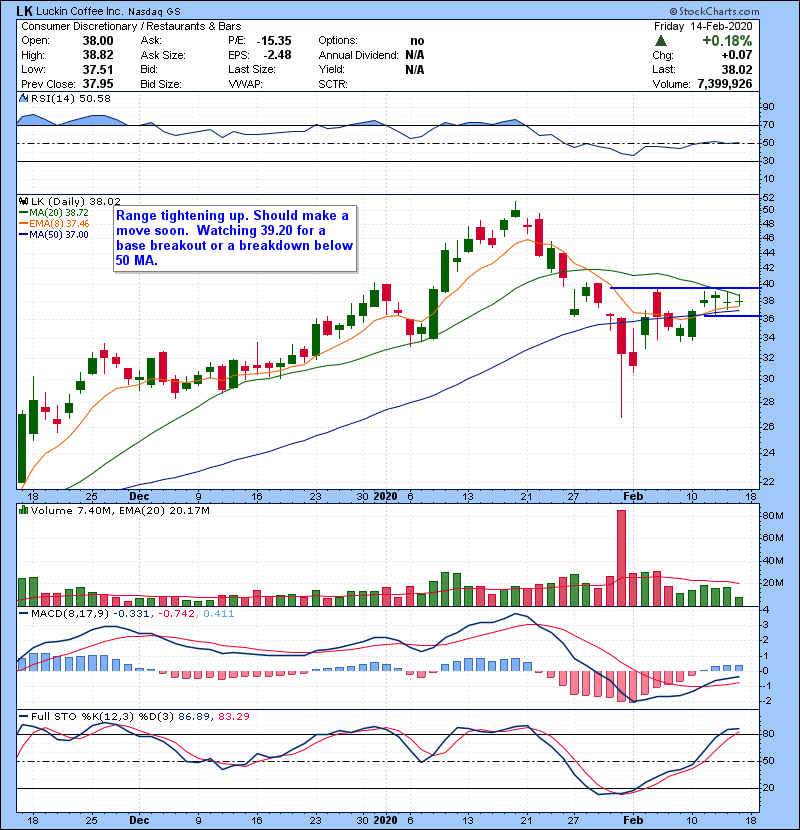Click the VWAP label

(245, 84)
